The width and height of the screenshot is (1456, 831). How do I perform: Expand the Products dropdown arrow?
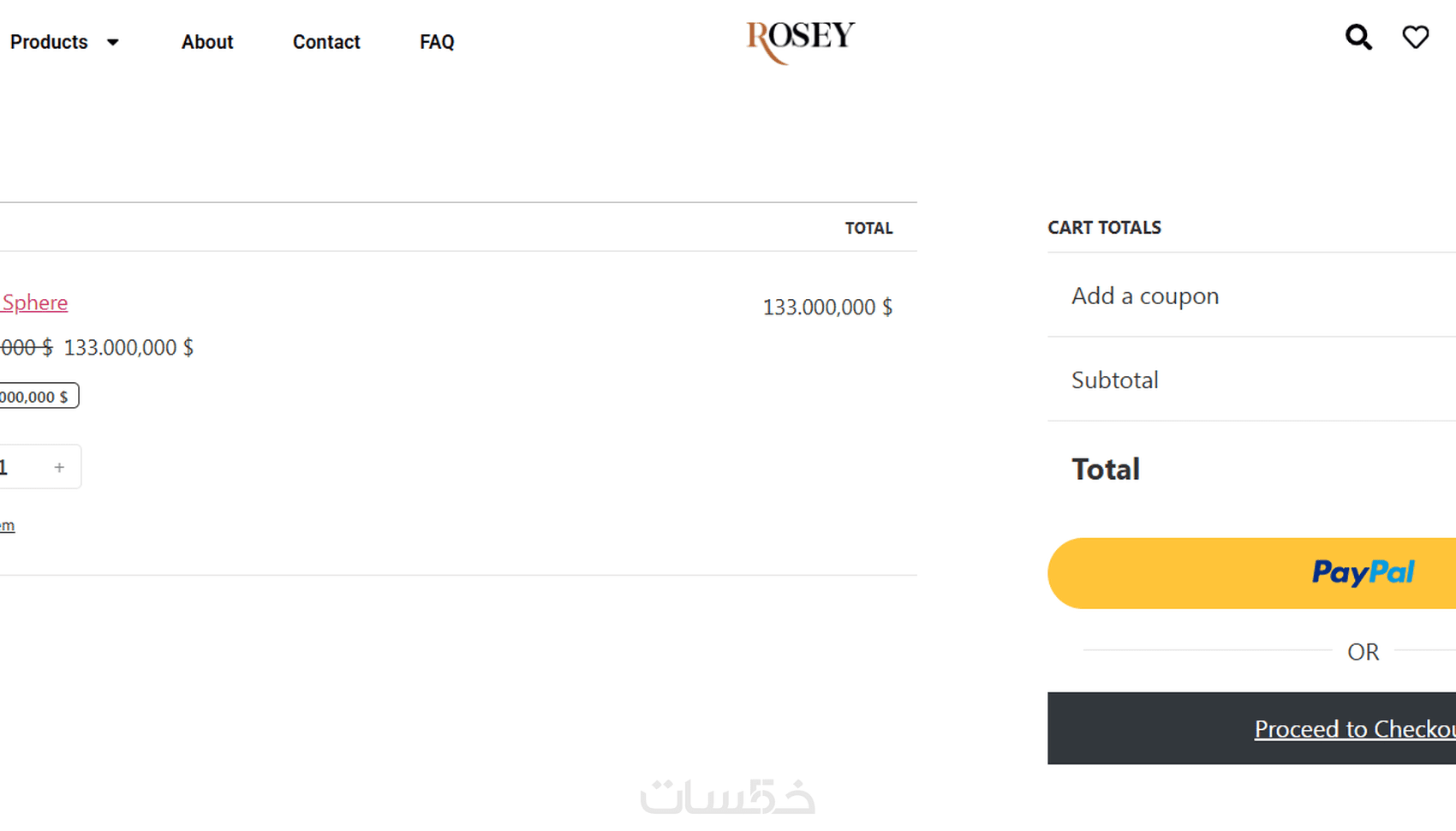click(112, 42)
